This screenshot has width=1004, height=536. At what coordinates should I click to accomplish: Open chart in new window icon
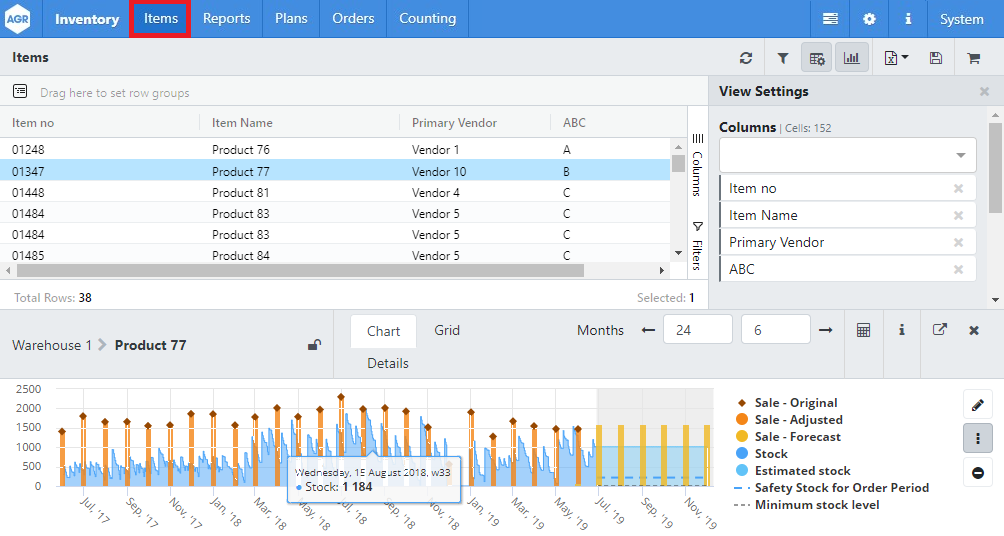939,330
